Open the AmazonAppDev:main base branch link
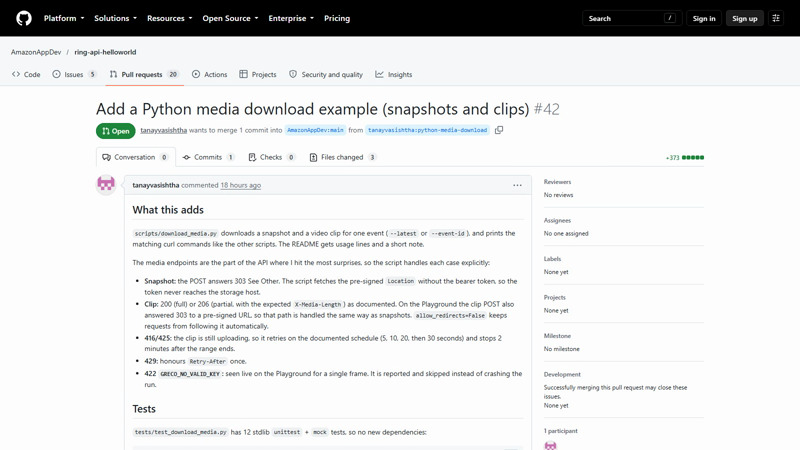Screen dimensions: 800x450 (x=315, y=130)
